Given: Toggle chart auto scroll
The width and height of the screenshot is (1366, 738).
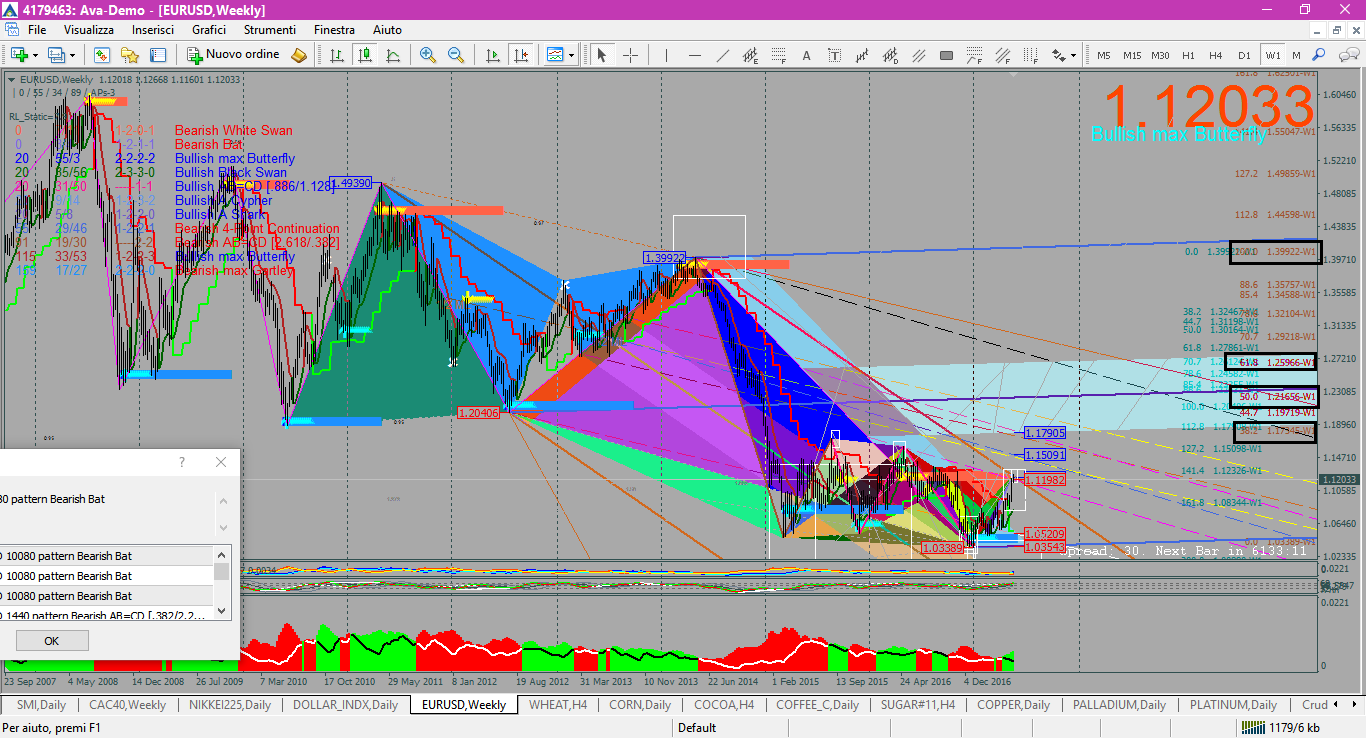Looking at the screenshot, I should pos(493,55).
